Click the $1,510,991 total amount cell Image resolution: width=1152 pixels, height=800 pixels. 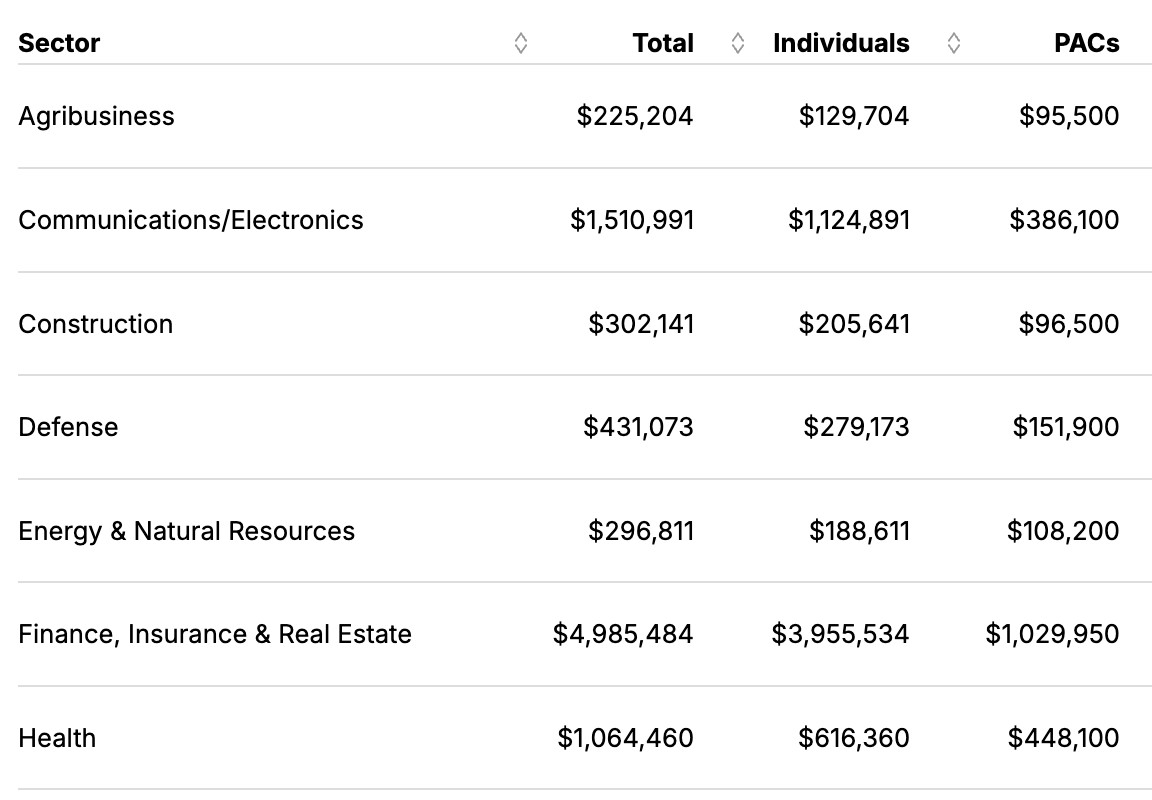point(632,220)
